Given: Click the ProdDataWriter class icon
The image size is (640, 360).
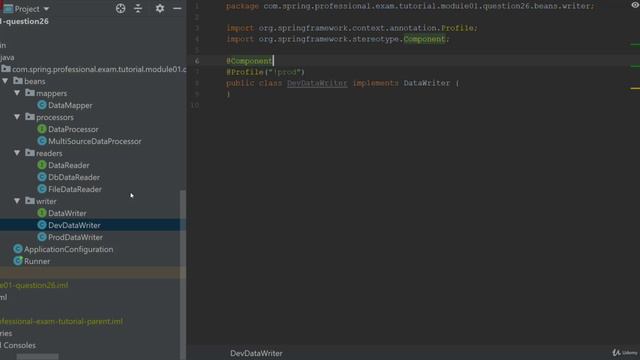Looking at the screenshot, I should (x=42, y=237).
